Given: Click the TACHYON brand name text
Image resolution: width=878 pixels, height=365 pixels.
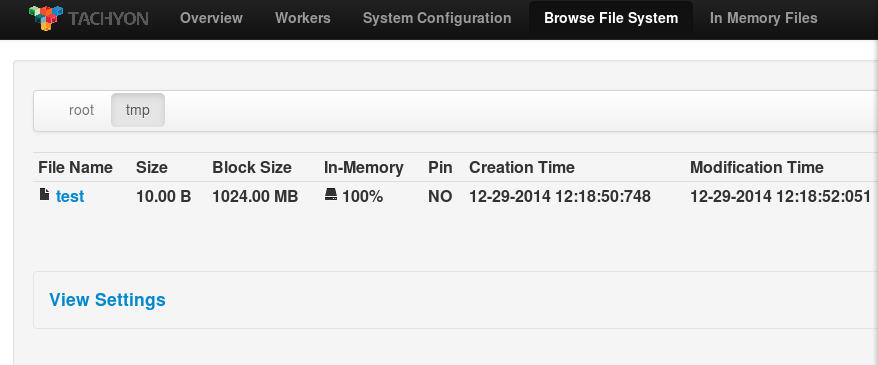Looking at the screenshot, I should pos(108,19).
